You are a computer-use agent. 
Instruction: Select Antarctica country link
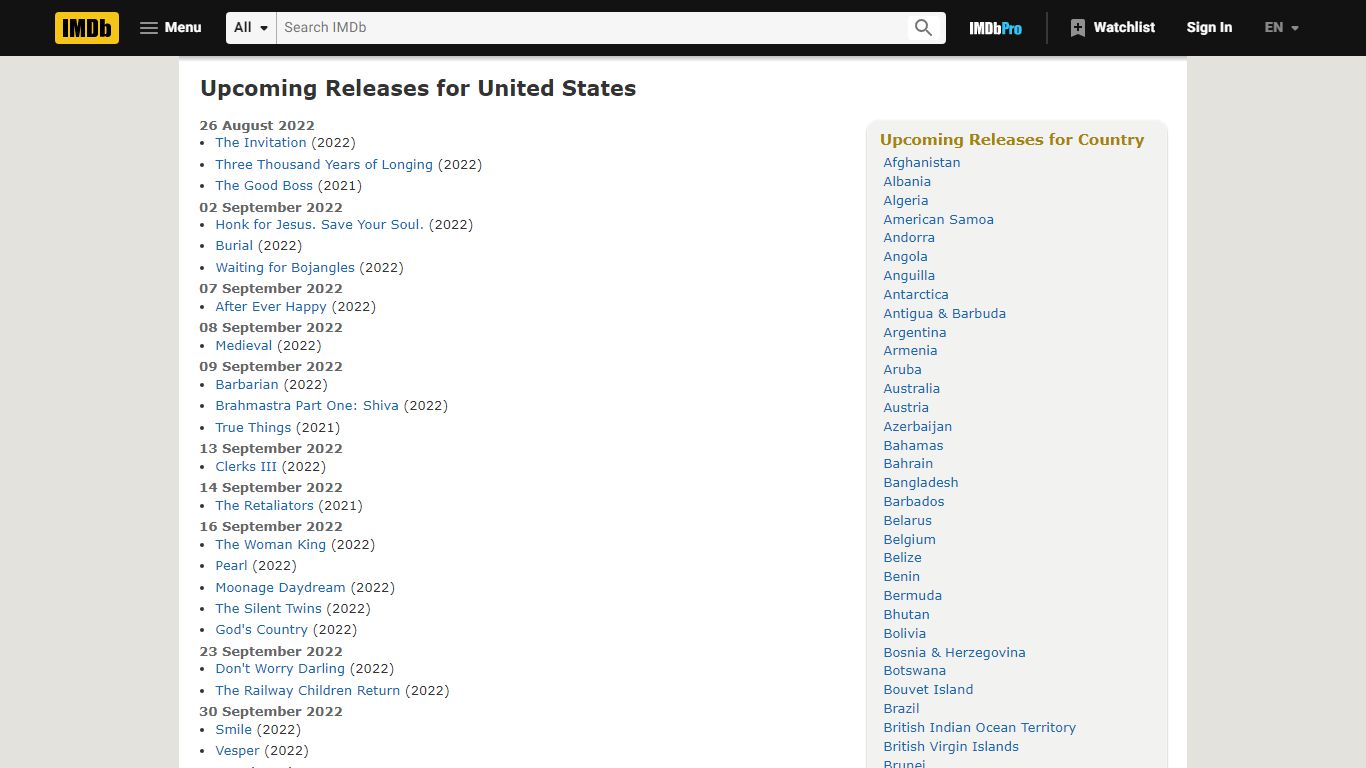[x=916, y=295]
